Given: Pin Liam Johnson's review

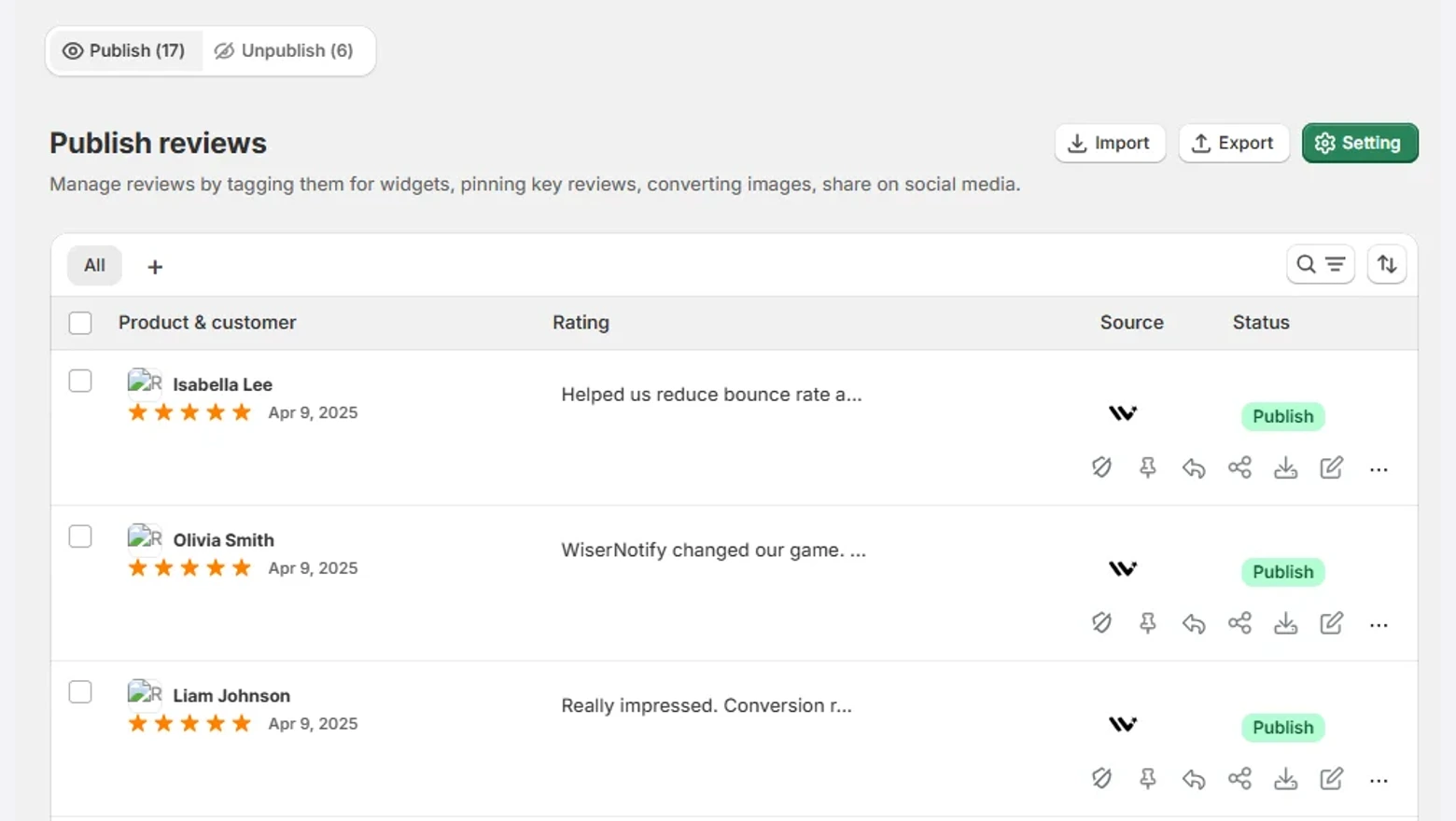Looking at the screenshot, I should click(x=1148, y=779).
